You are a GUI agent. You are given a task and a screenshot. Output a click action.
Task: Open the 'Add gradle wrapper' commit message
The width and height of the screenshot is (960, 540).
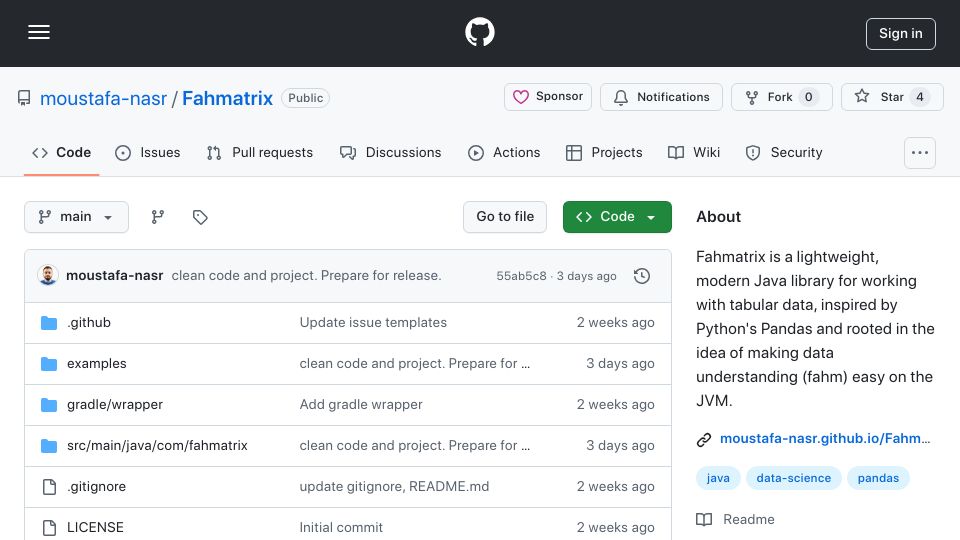pos(361,405)
